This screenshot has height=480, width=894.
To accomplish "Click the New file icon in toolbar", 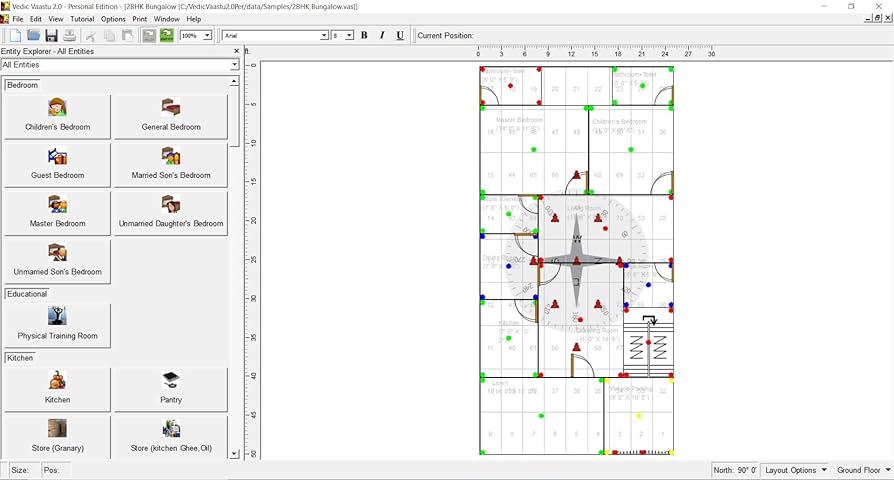I will point(14,35).
